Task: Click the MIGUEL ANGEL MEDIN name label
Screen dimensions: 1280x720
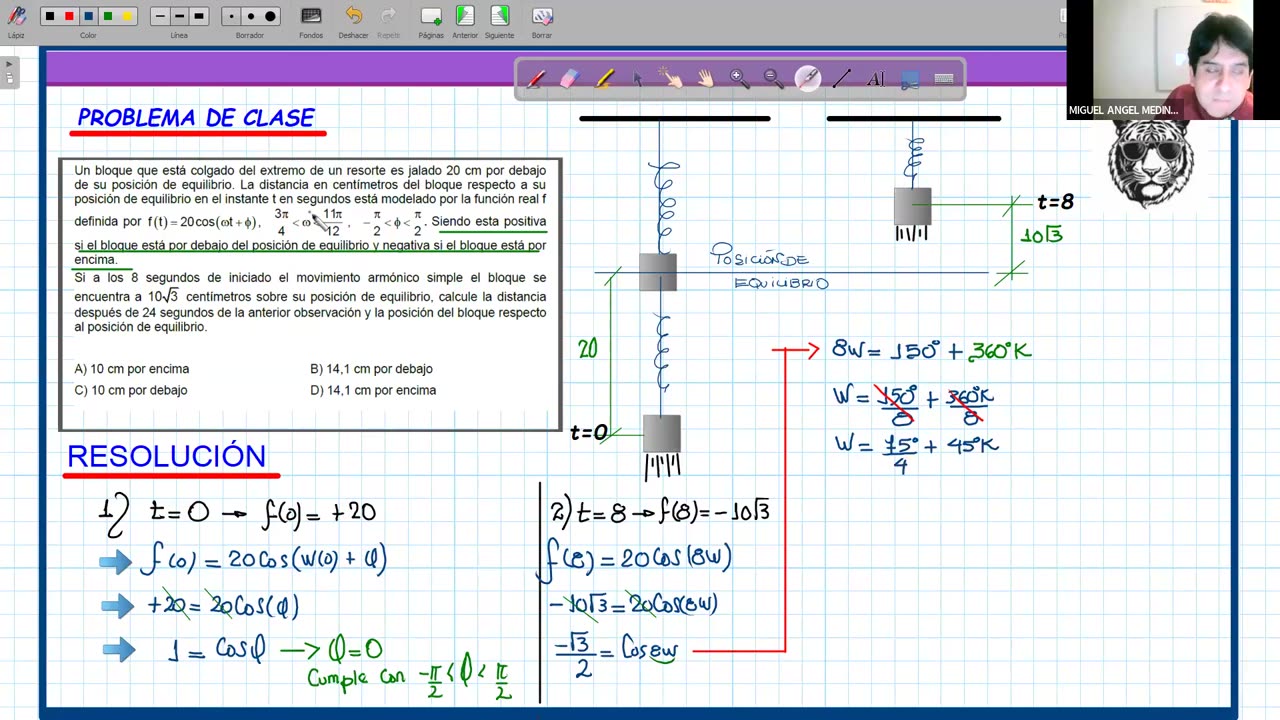Action: tap(1123, 110)
